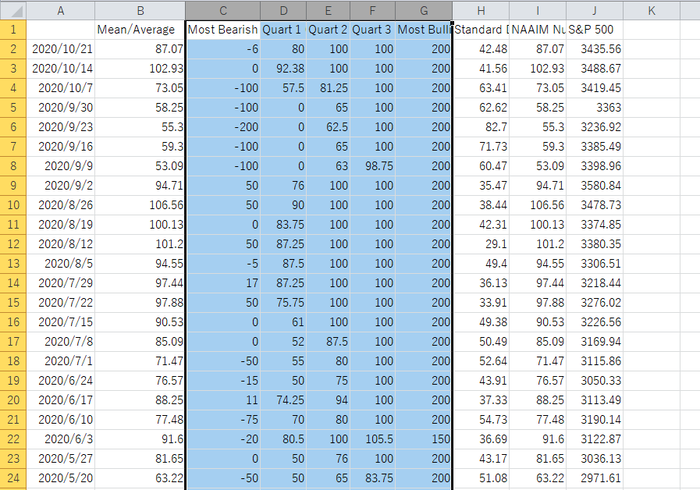
Task: Click Most Bullish value 150
Action: 424,439
